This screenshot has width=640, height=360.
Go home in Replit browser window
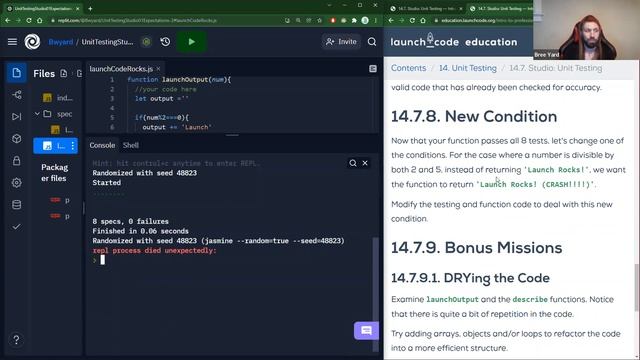click(40, 20)
